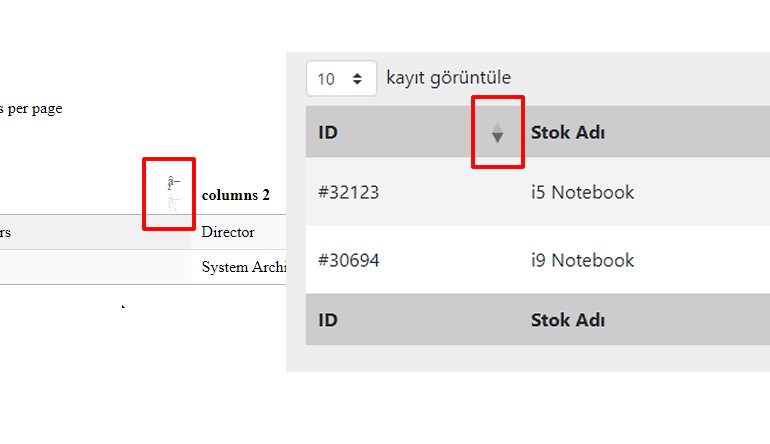
Task: Select the #30694 ID cell
Action: (348, 260)
